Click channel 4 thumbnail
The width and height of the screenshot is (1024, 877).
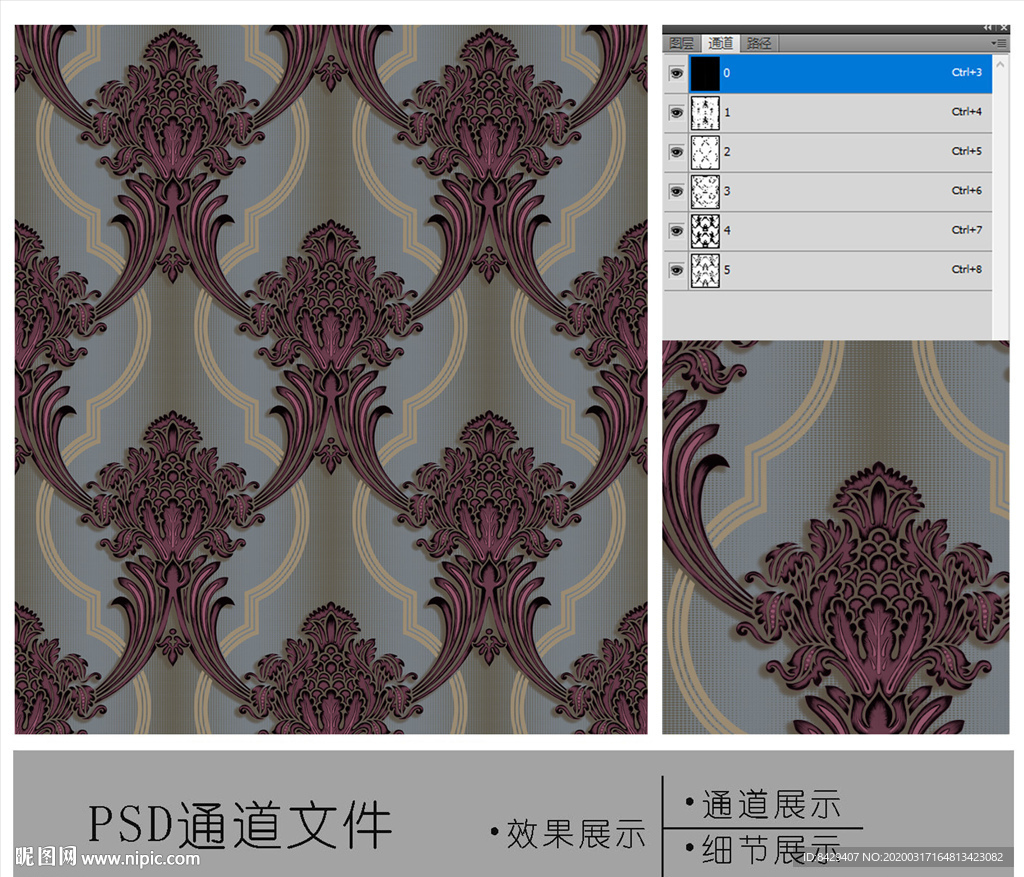(705, 231)
